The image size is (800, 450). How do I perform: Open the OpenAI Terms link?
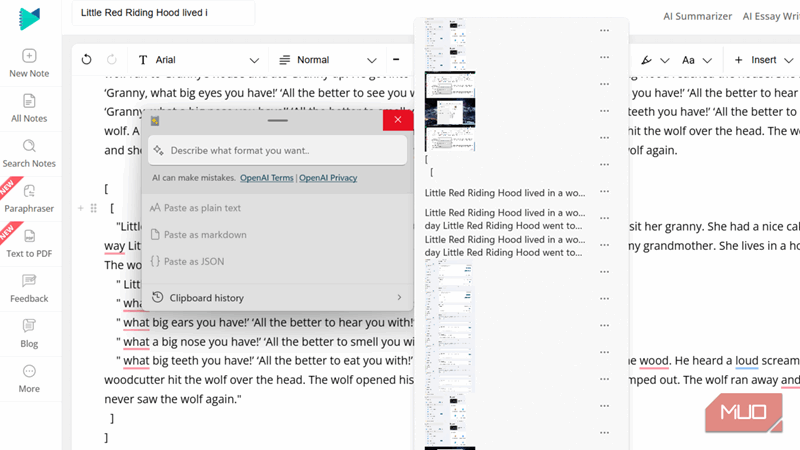[x=266, y=178]
